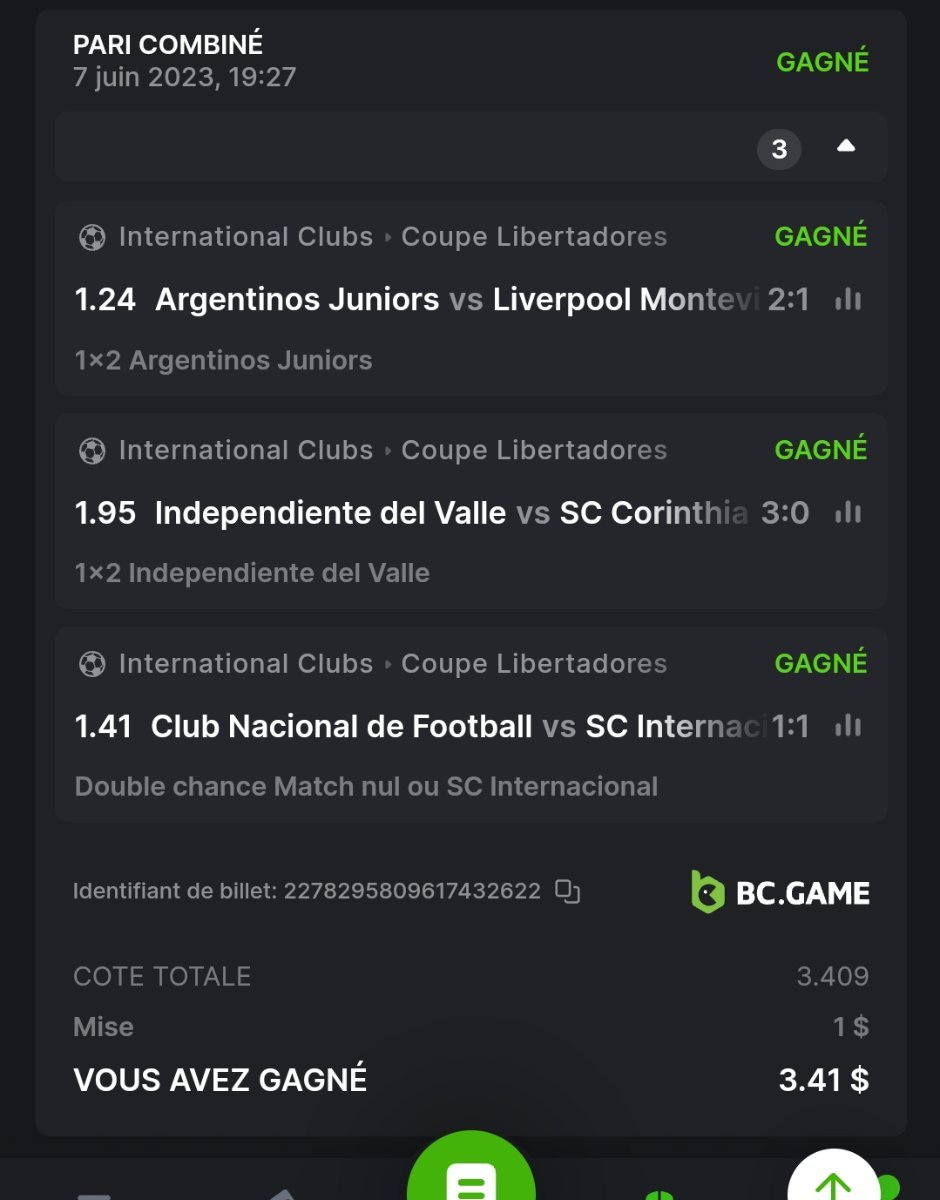940x1200 pixels.
Task: Open stats icon for Independiente del Valle match
Action: click(848, 512)
